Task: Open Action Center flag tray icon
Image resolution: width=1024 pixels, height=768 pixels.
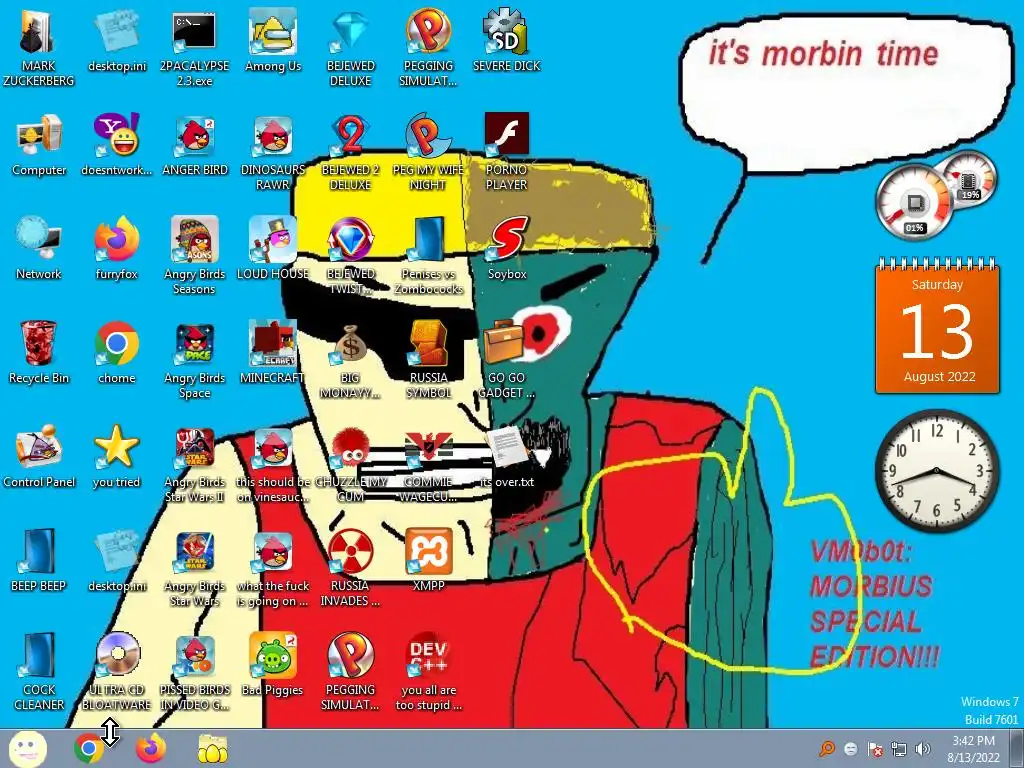Action: (875, 749)
